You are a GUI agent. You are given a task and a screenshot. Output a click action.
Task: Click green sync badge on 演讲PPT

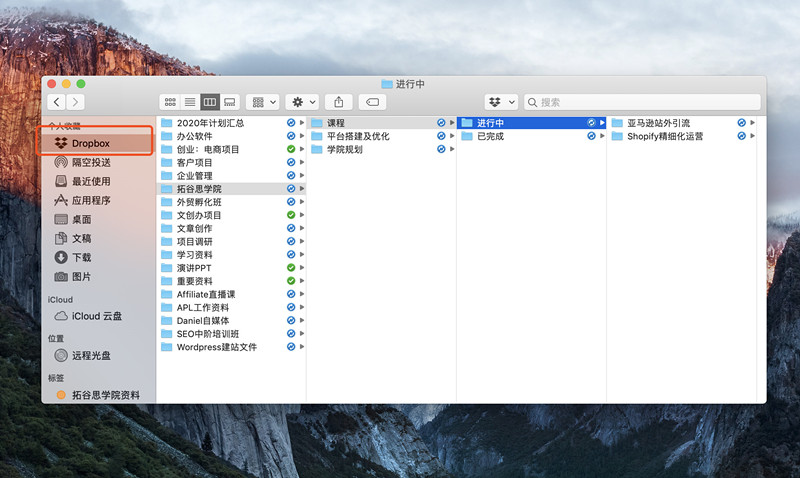[x=291, y=268]
